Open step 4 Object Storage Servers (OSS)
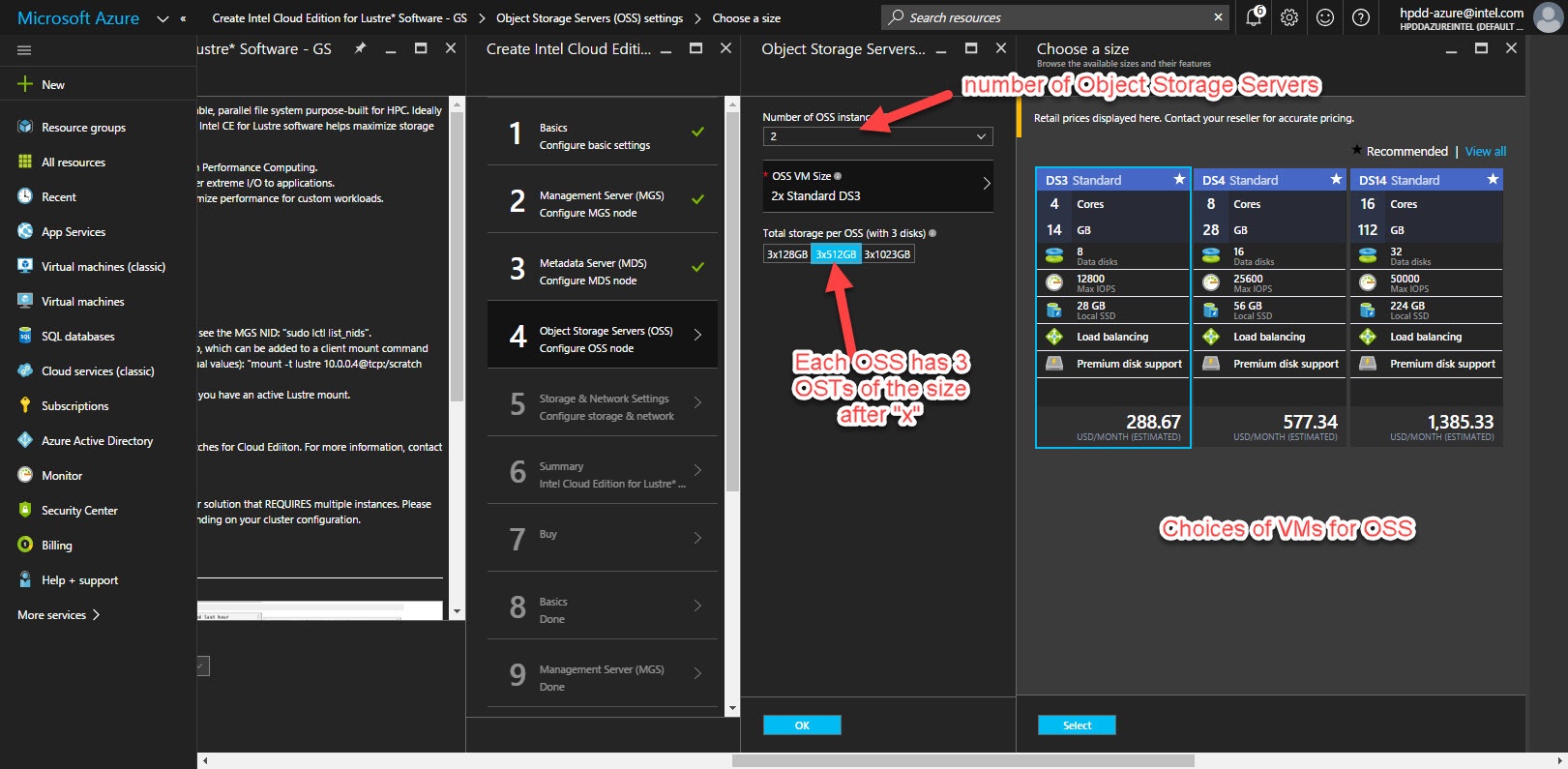This screenshot has width=1568, height=769. 603,335
